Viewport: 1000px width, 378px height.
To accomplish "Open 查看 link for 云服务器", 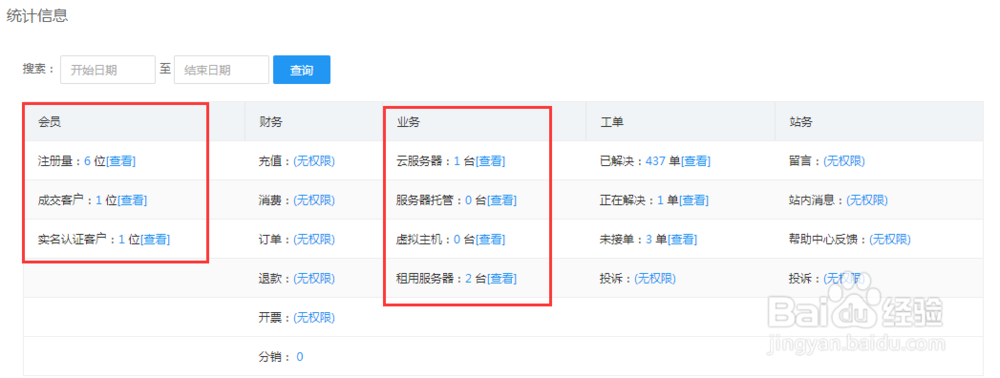I will click(490, 161).
